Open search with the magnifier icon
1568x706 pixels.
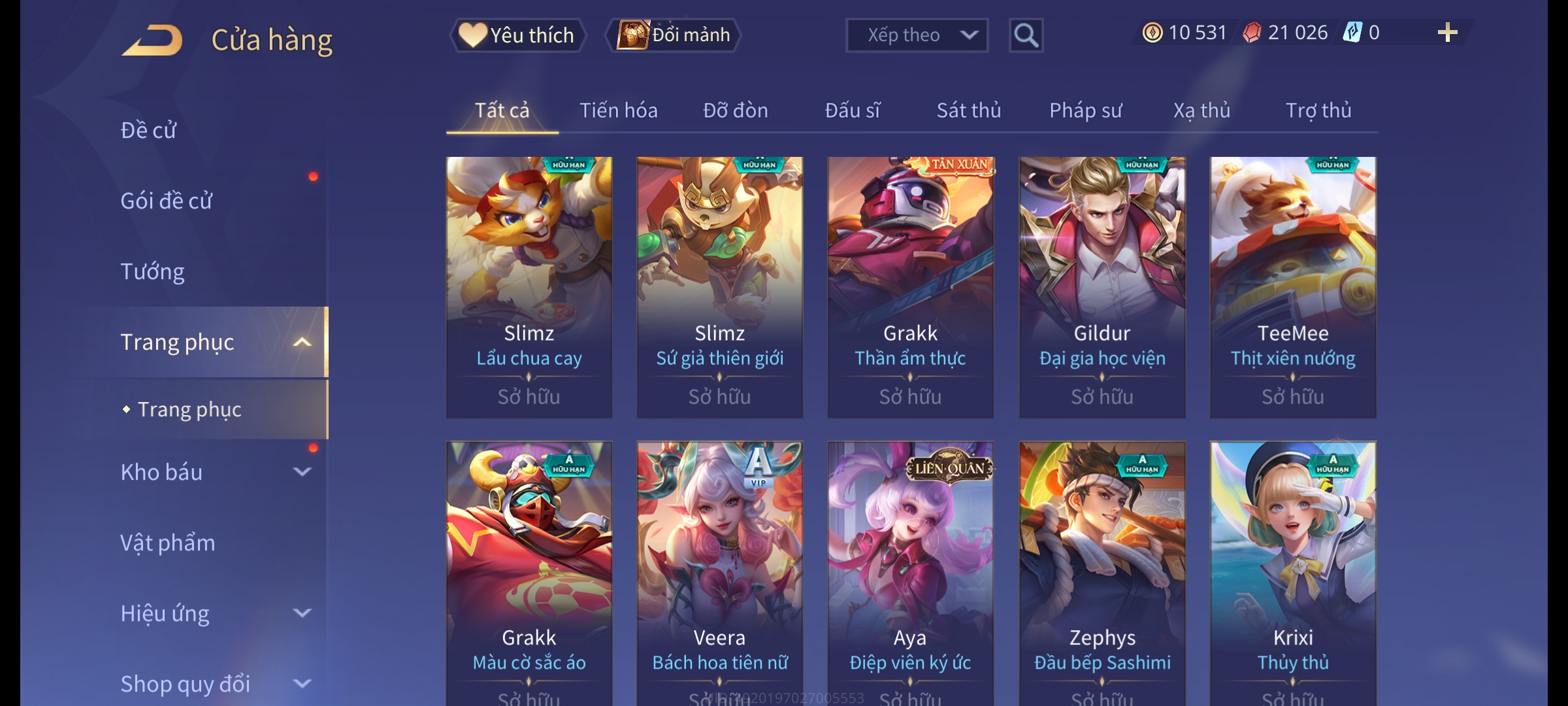pyautogui.click(x=1026, y=35)
